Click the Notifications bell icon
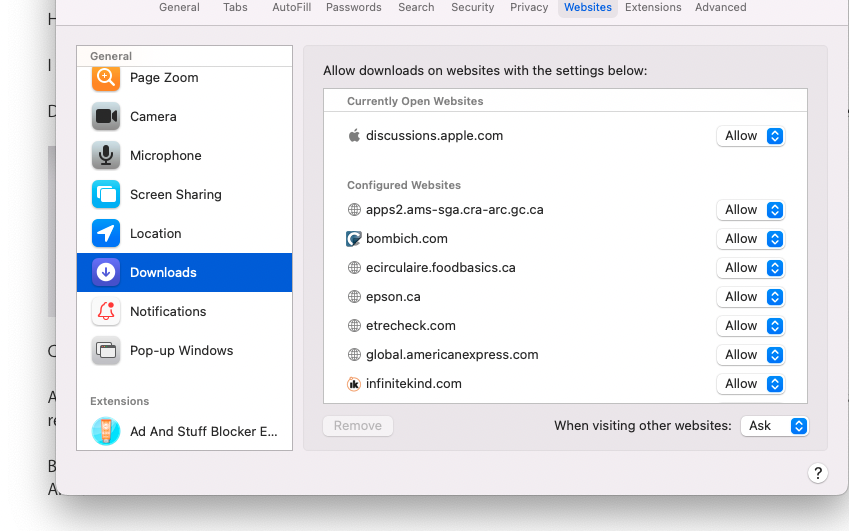Viewport: 849px width, 531px height. tap(106, 312)
